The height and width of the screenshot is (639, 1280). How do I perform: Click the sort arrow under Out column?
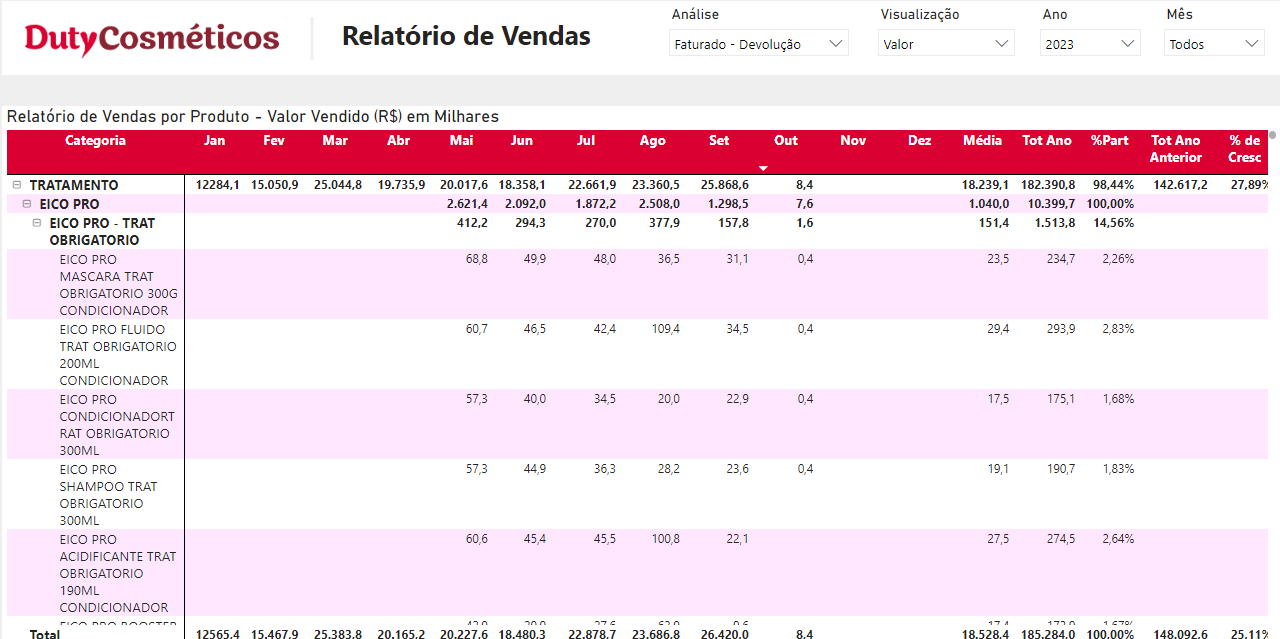(x=764, y=168)
